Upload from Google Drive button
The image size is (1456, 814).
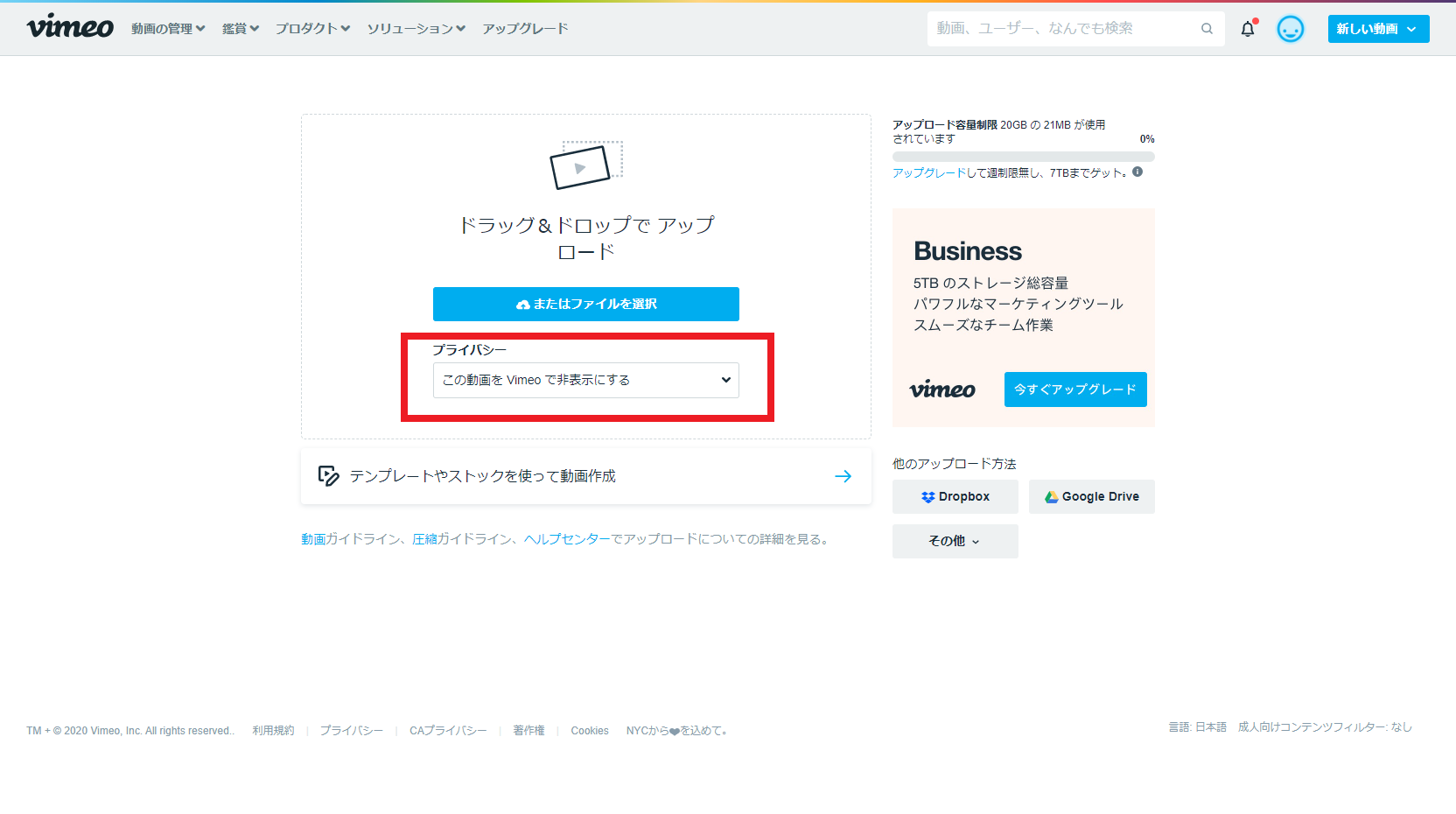point(1092,496)
